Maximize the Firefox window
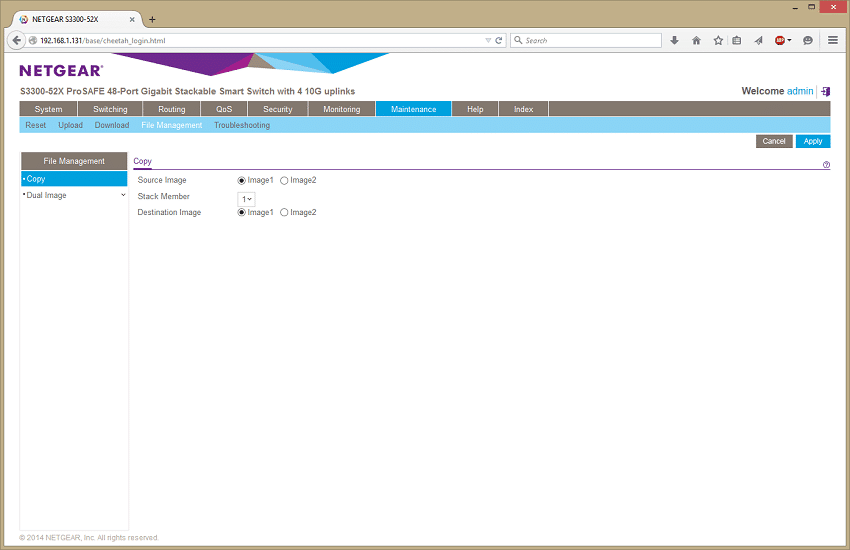The height and width of the screenshot is (550, 850). pyautogui.click(x=812, y=7)
